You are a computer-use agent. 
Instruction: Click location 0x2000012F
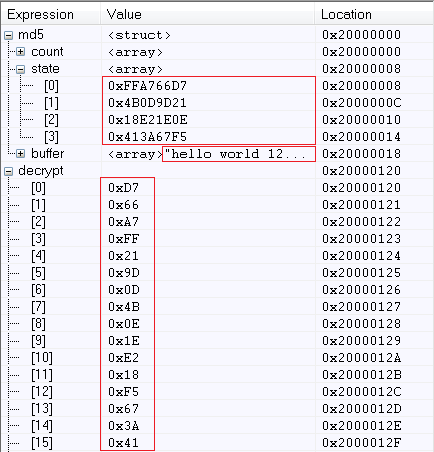point(362,443)
